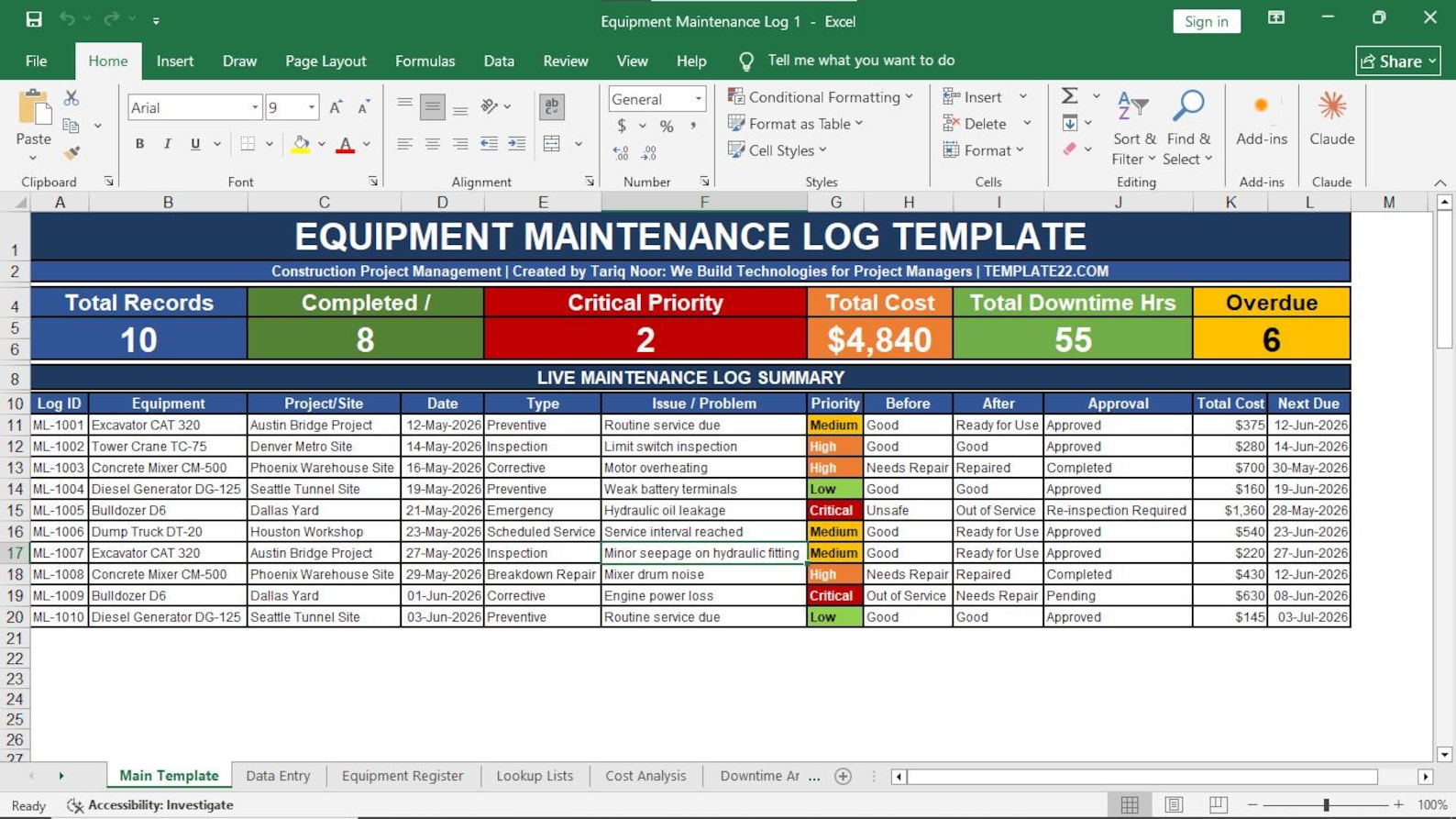Click the Decrease Indent icon

(490, 144)
